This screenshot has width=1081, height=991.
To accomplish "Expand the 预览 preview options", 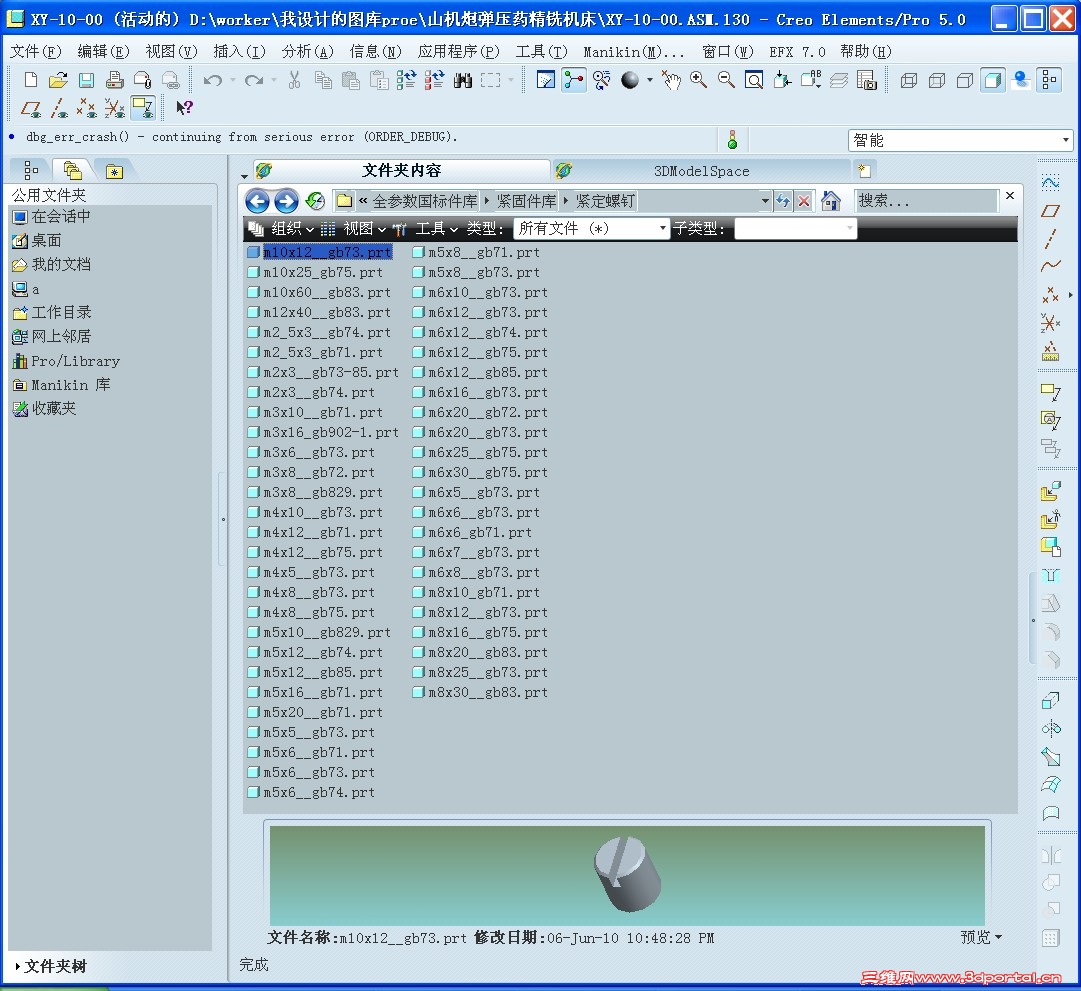I will [981, 937].
